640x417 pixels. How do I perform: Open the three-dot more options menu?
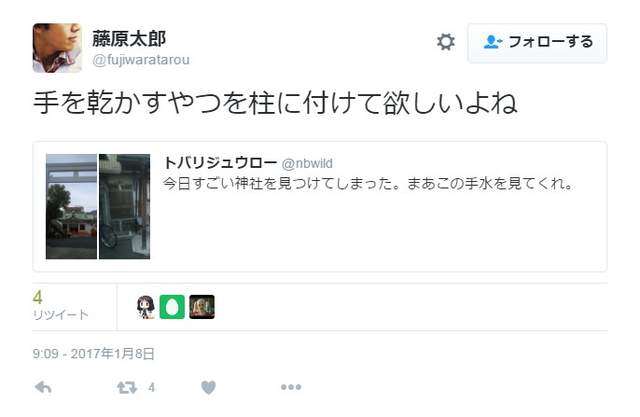[x=291, y=387]
